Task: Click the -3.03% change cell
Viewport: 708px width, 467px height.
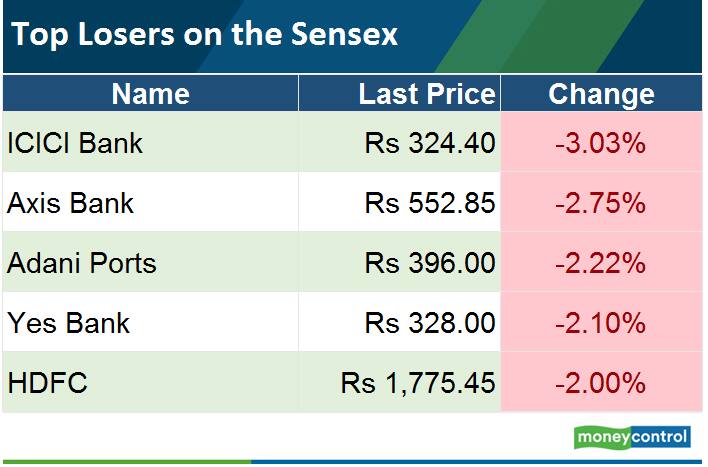Action: click(601, 143)
